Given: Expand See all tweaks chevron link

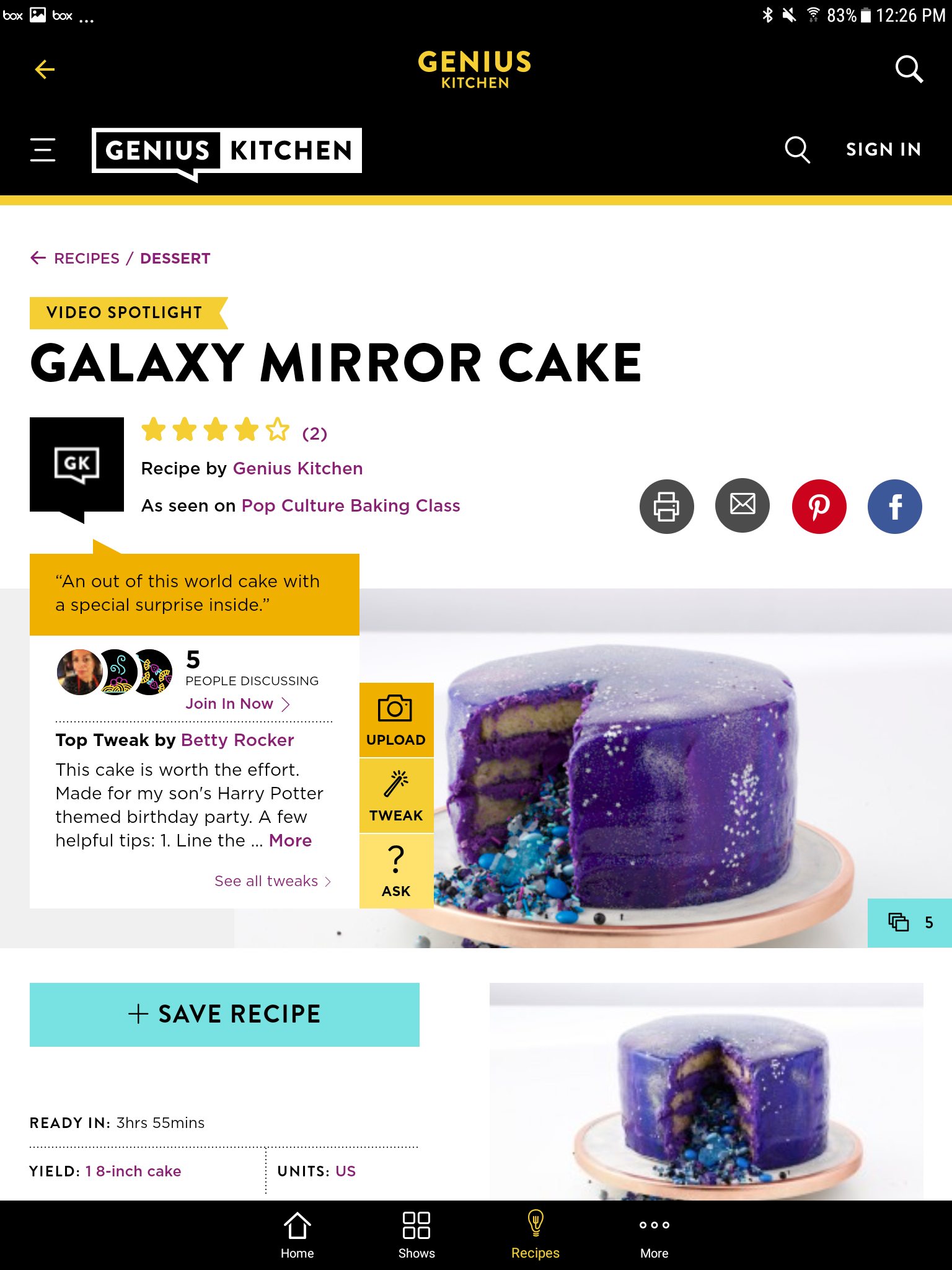Looking at the screenshot, I should click(273, 881).
